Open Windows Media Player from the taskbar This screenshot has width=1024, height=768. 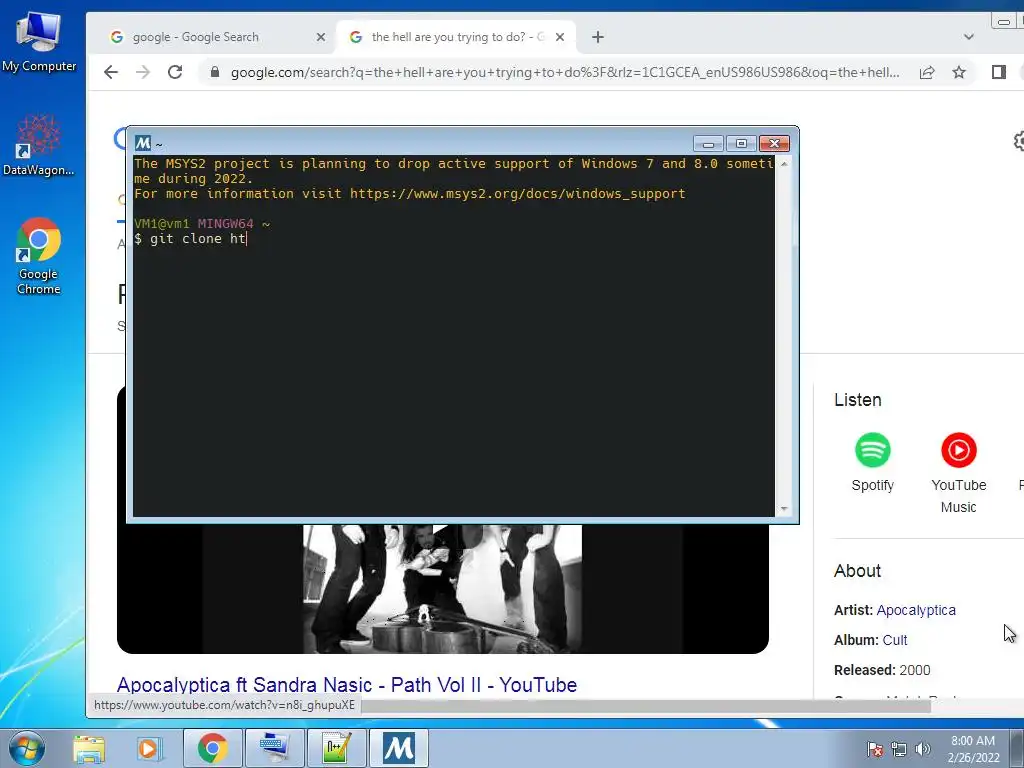(x=148, y=748)
